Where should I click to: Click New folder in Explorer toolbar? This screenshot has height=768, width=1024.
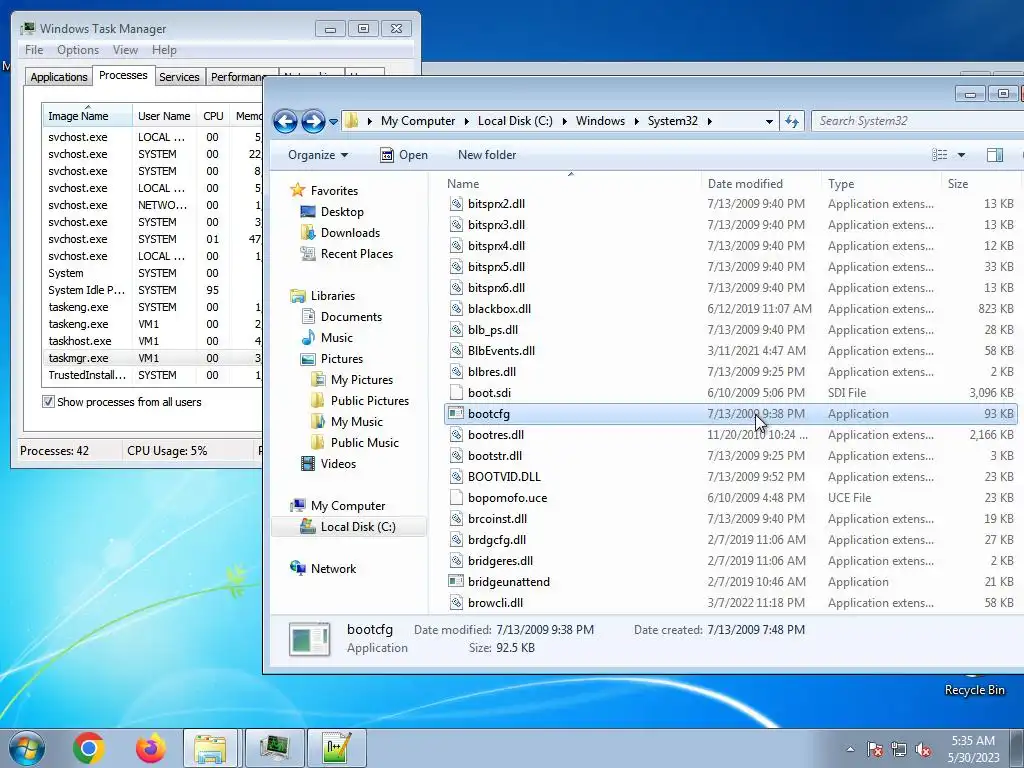487,155
